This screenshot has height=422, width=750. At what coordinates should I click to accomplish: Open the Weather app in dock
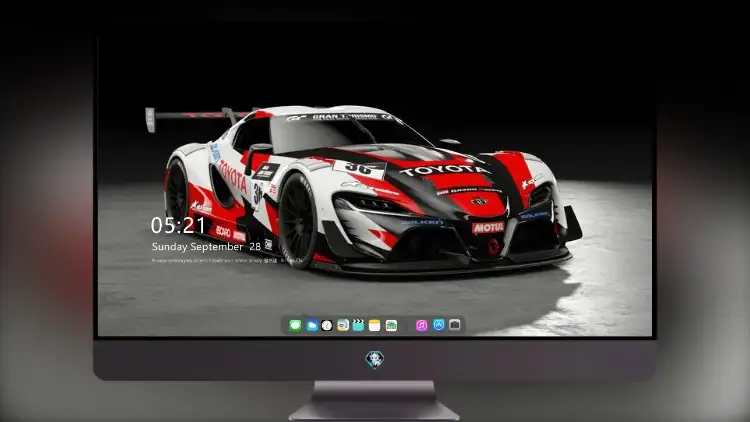click(x=311, y=325)
